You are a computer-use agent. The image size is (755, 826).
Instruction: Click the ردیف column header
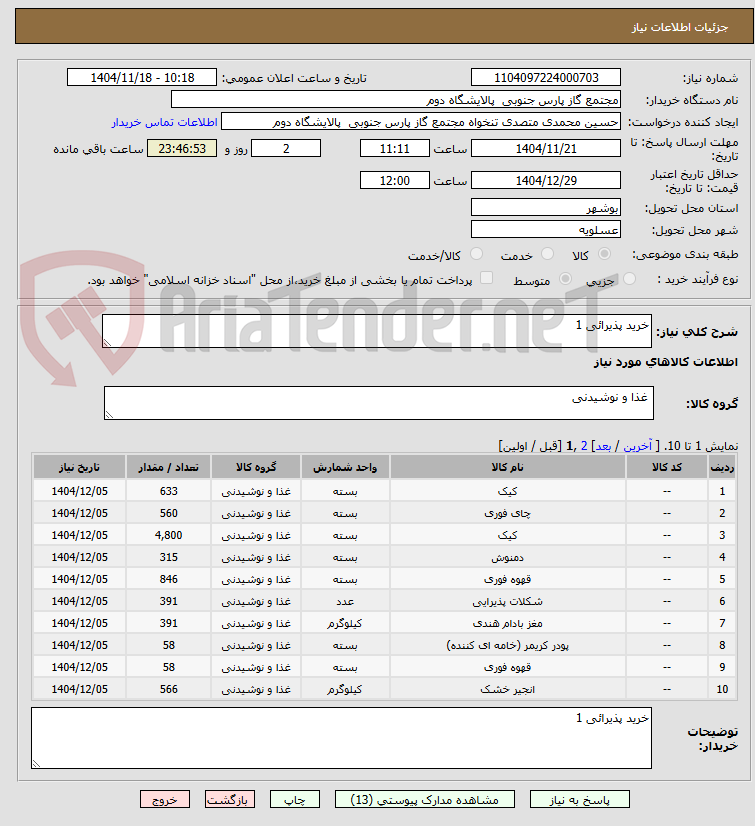click(722, 467)
